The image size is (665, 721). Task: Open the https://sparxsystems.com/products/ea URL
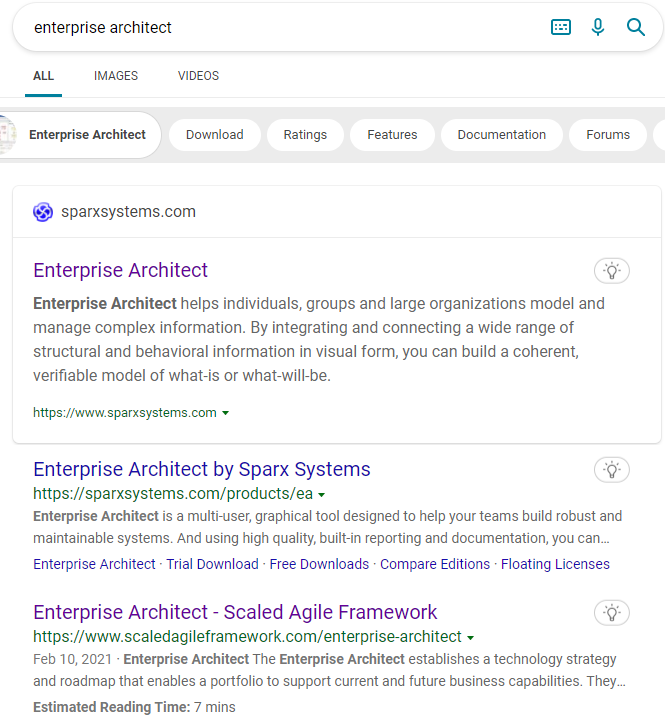[173, 493]
